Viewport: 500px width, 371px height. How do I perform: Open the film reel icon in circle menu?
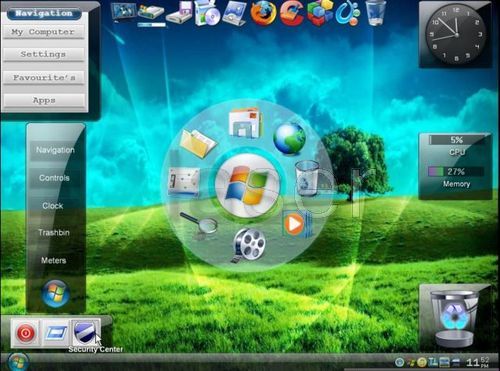click(x=249, y=245)
